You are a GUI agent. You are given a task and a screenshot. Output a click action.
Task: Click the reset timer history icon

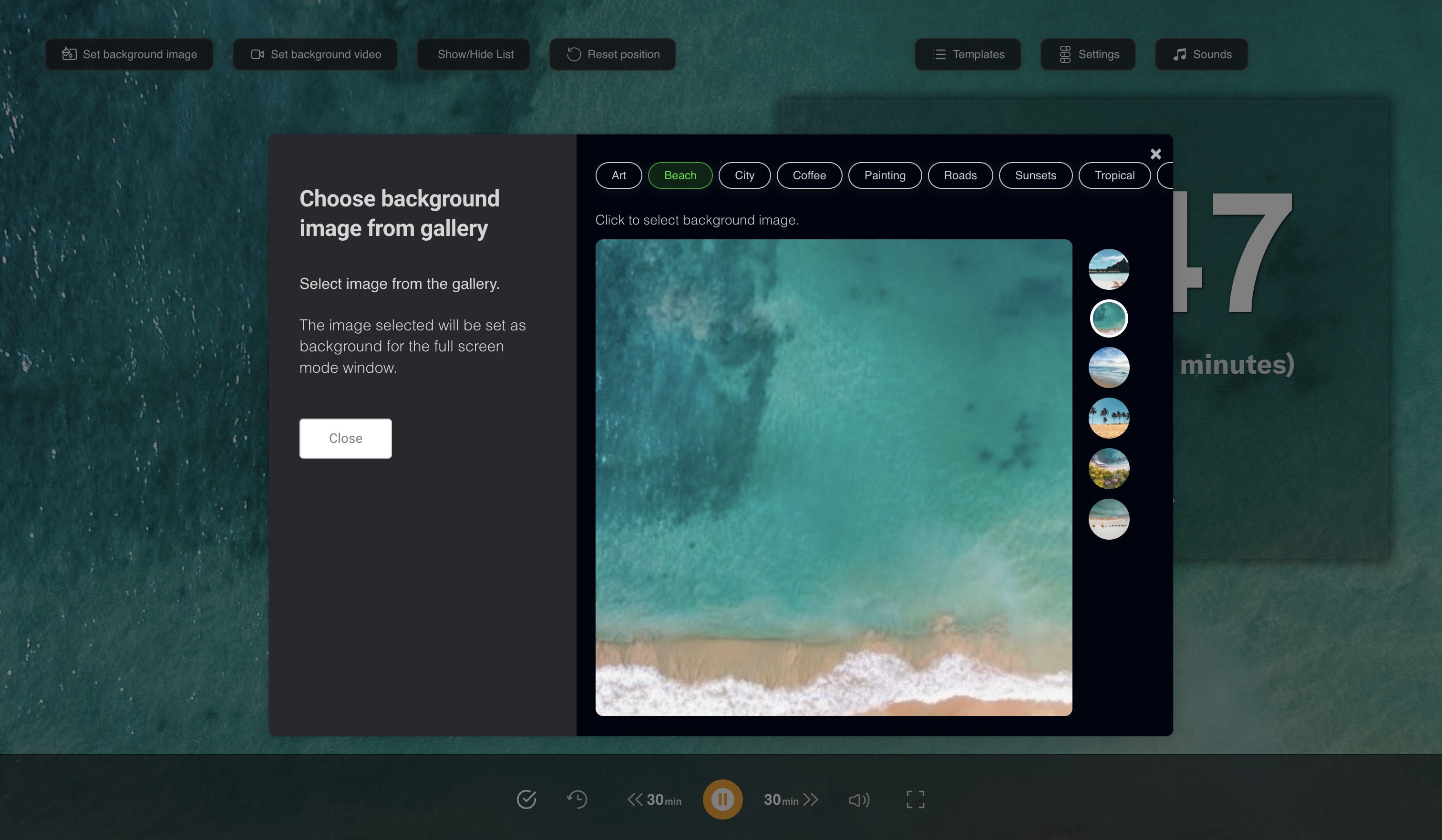pos(577,799)
